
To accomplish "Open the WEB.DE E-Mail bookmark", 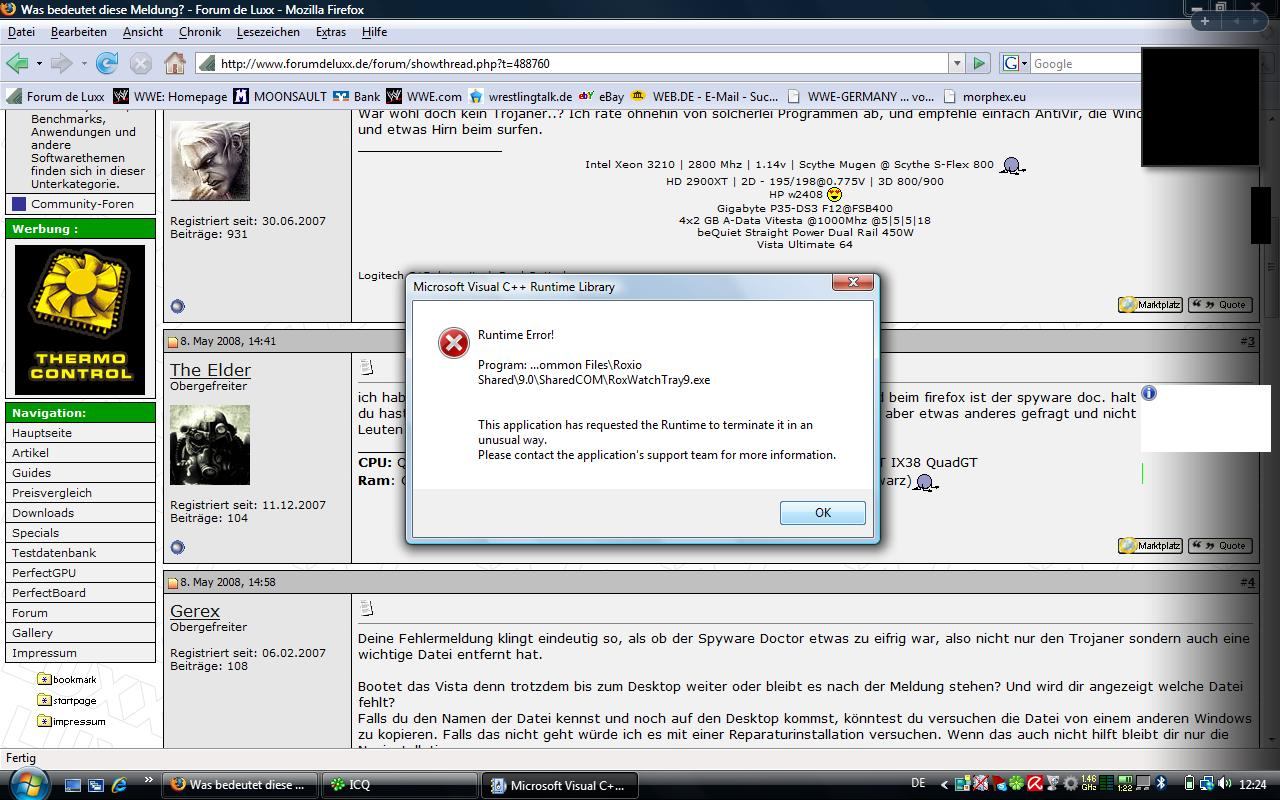I will (x=704, y=97).
